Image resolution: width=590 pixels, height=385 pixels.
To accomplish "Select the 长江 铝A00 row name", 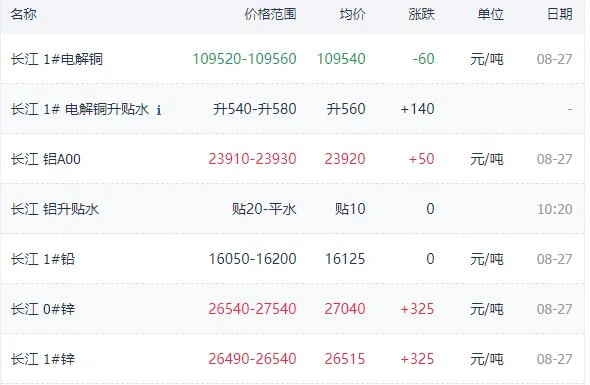I will [46, 159].
